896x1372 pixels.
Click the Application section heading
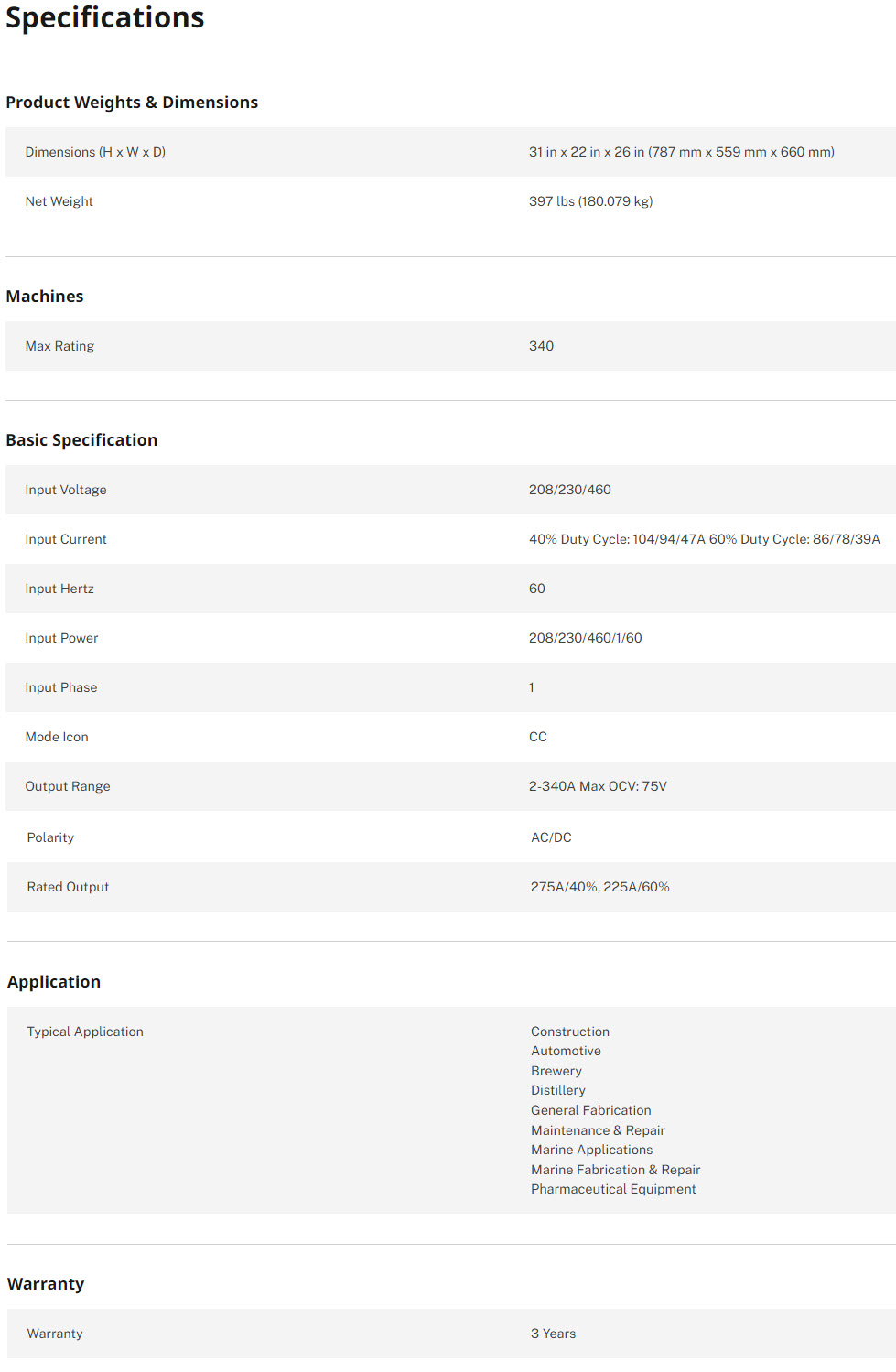click(x=54, y=982)
